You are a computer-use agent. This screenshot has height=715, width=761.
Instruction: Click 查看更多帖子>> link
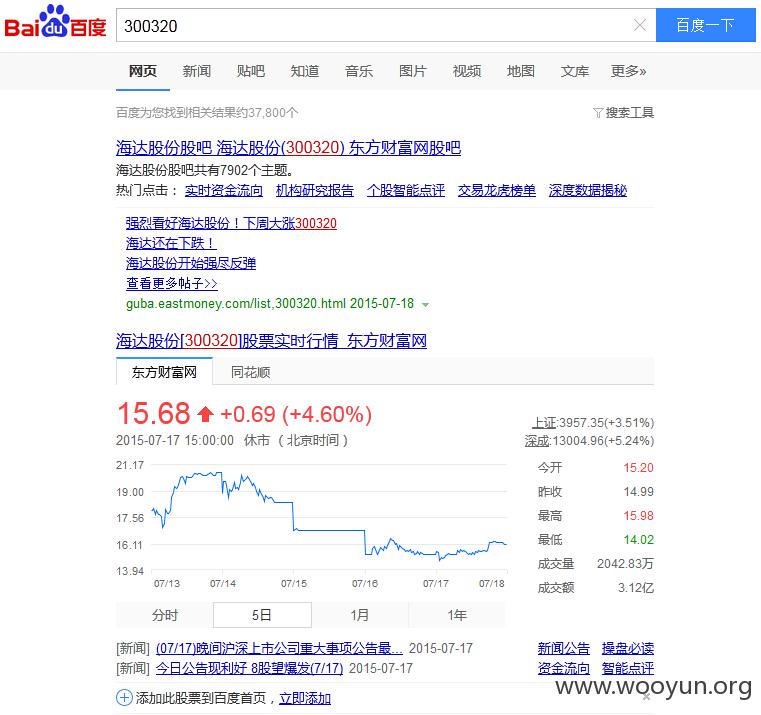pos(172,283)
